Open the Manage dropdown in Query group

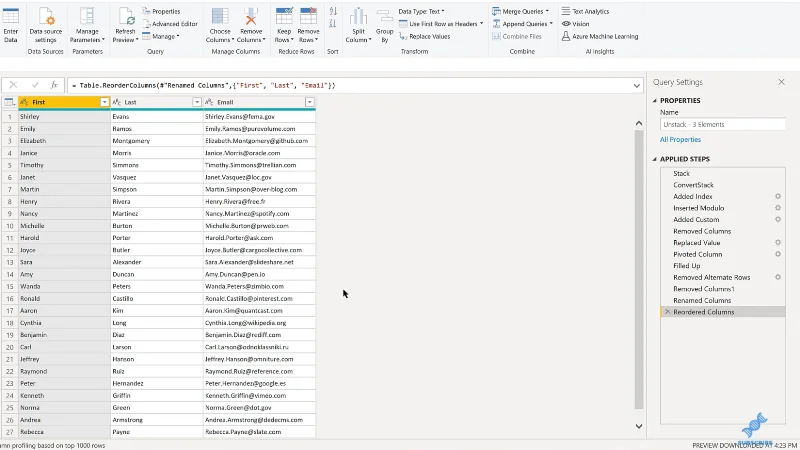click(x=161, y=36)
